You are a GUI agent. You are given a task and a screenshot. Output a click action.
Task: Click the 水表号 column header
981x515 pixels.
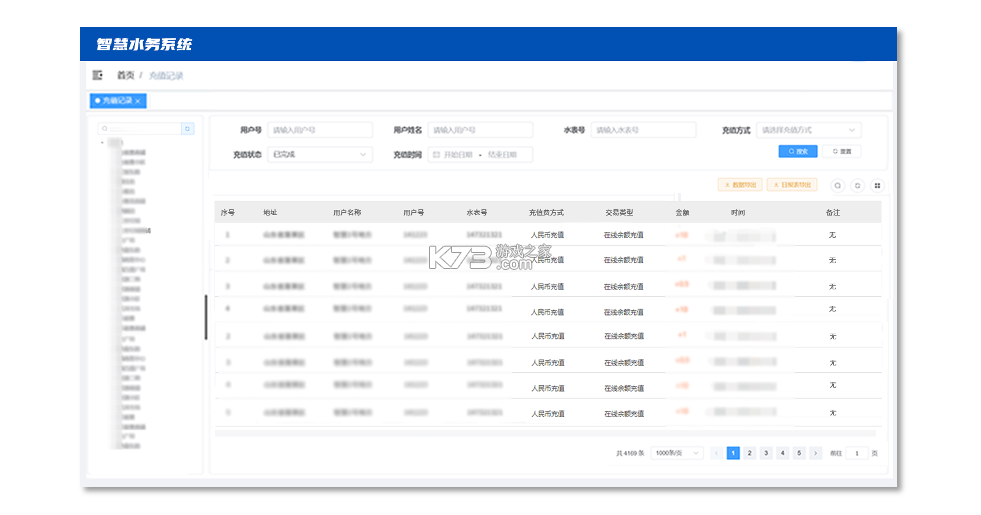[477, 213]
